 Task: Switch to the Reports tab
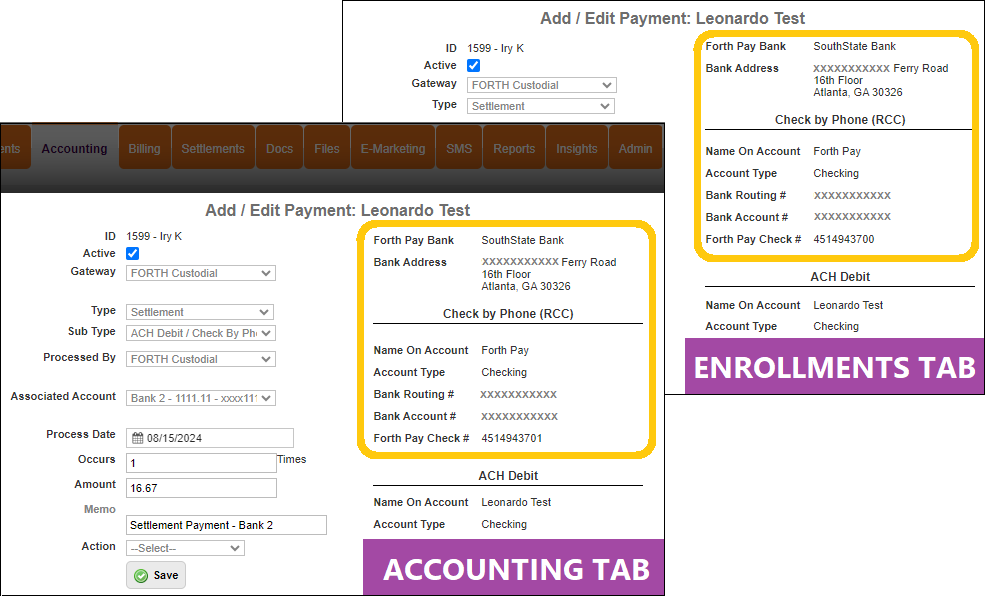(x=514, y=148)
